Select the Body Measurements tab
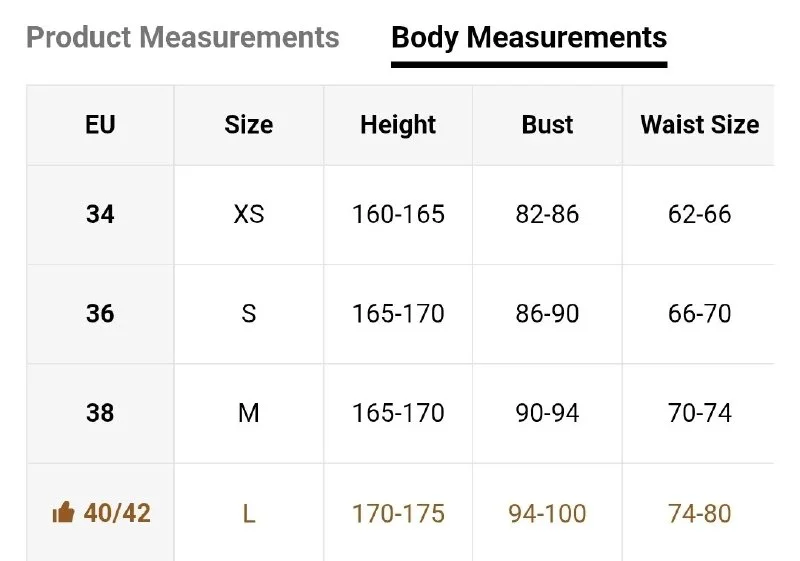This screenshot has height=561, width=800. tap(529, 38)
